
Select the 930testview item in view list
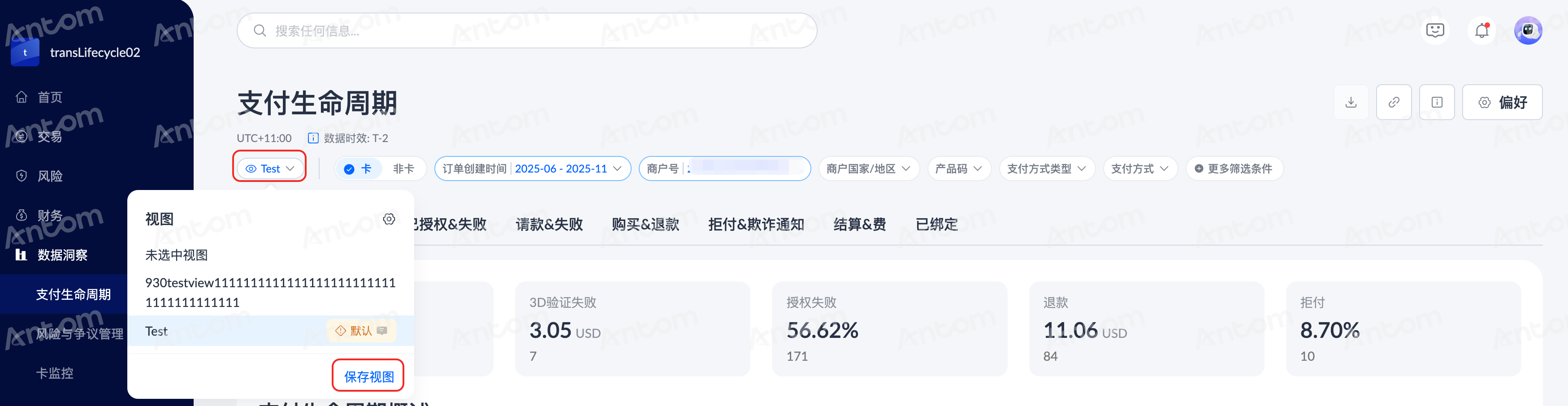pyautogui.click(x=270, y=292)
